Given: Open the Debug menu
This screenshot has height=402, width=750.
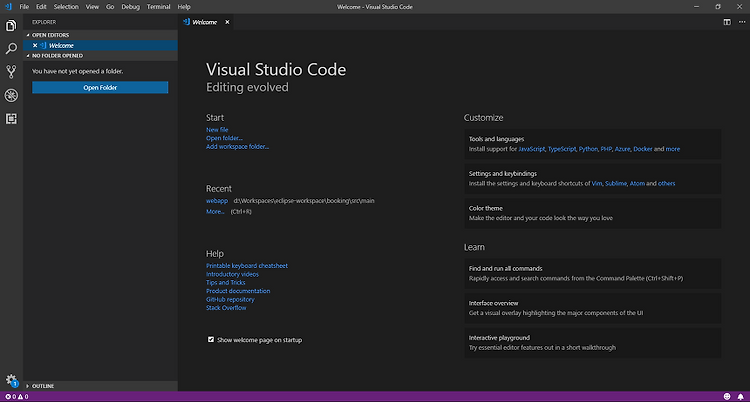Looking at the screenshot, I should click(131, 7).
